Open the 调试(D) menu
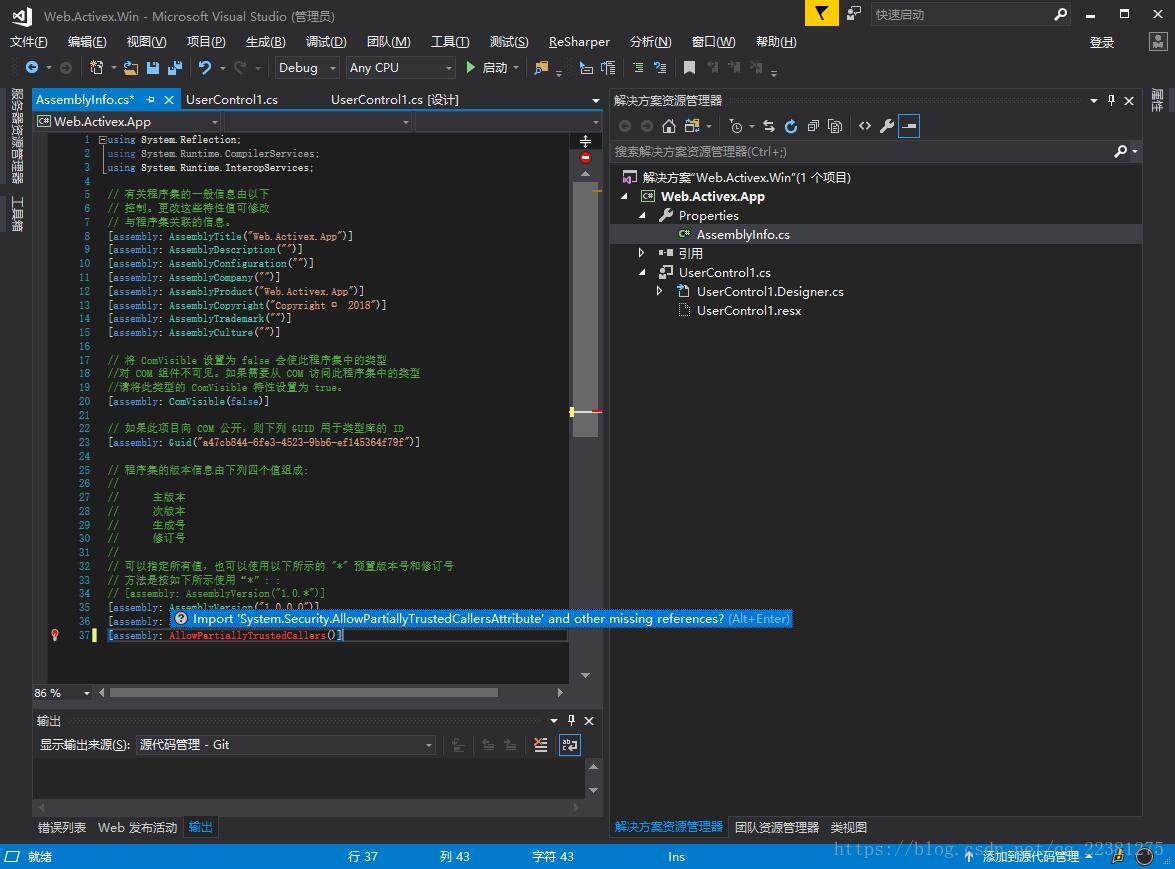1175x869 pixels. 326,42
